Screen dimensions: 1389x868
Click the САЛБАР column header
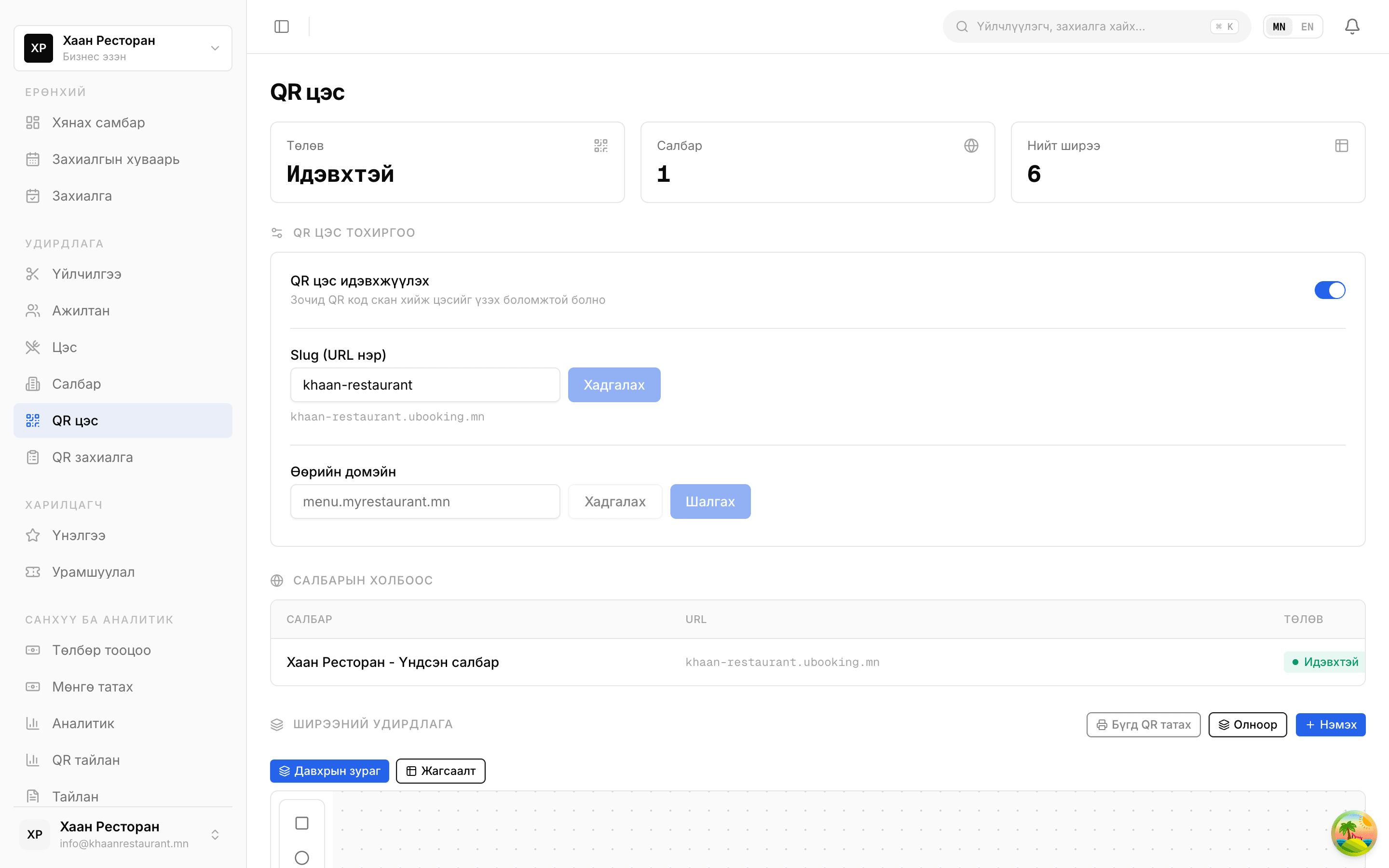pos(309,620)
